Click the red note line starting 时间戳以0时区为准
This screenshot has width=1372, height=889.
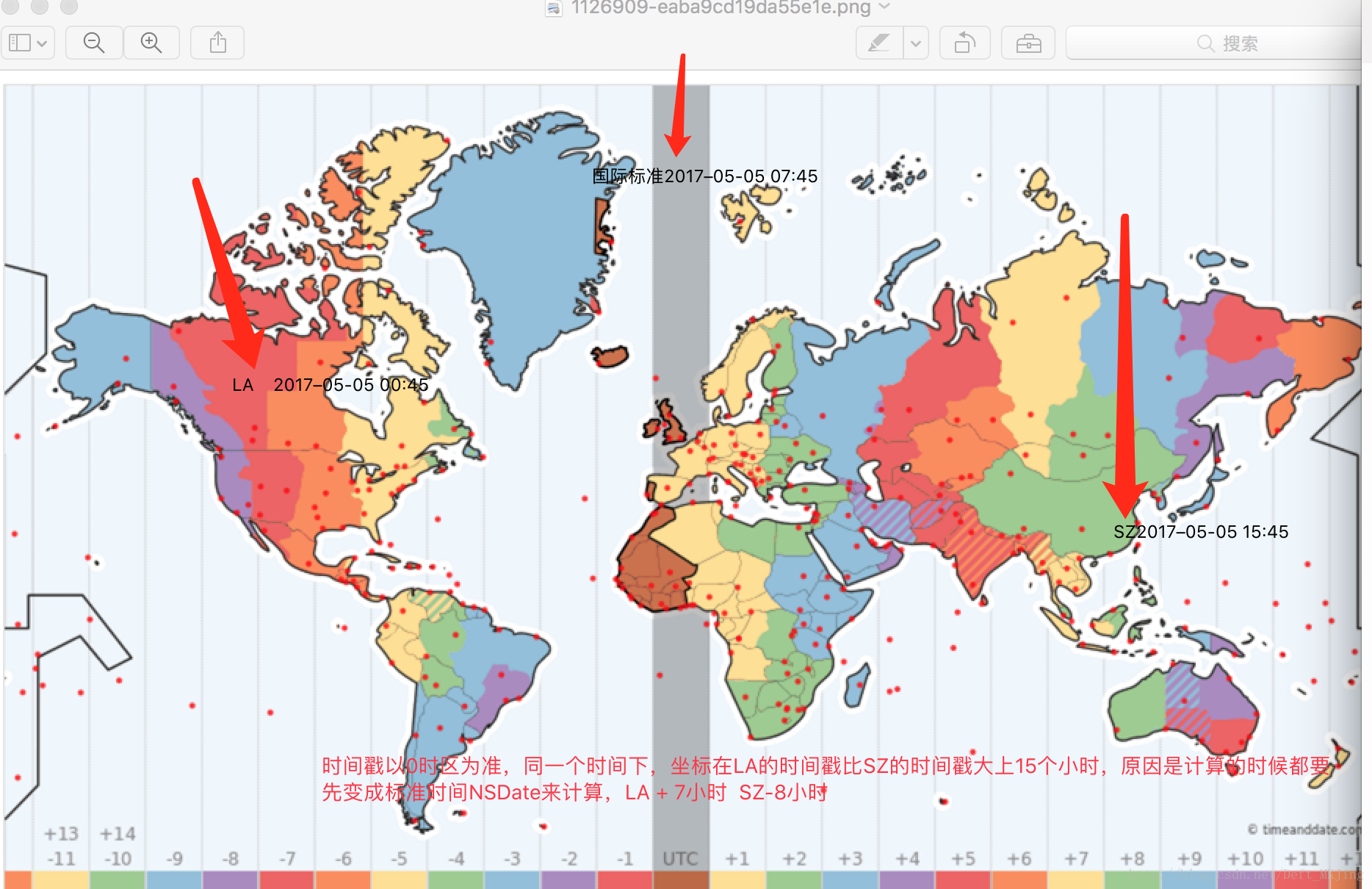click(x=827, y=766)
